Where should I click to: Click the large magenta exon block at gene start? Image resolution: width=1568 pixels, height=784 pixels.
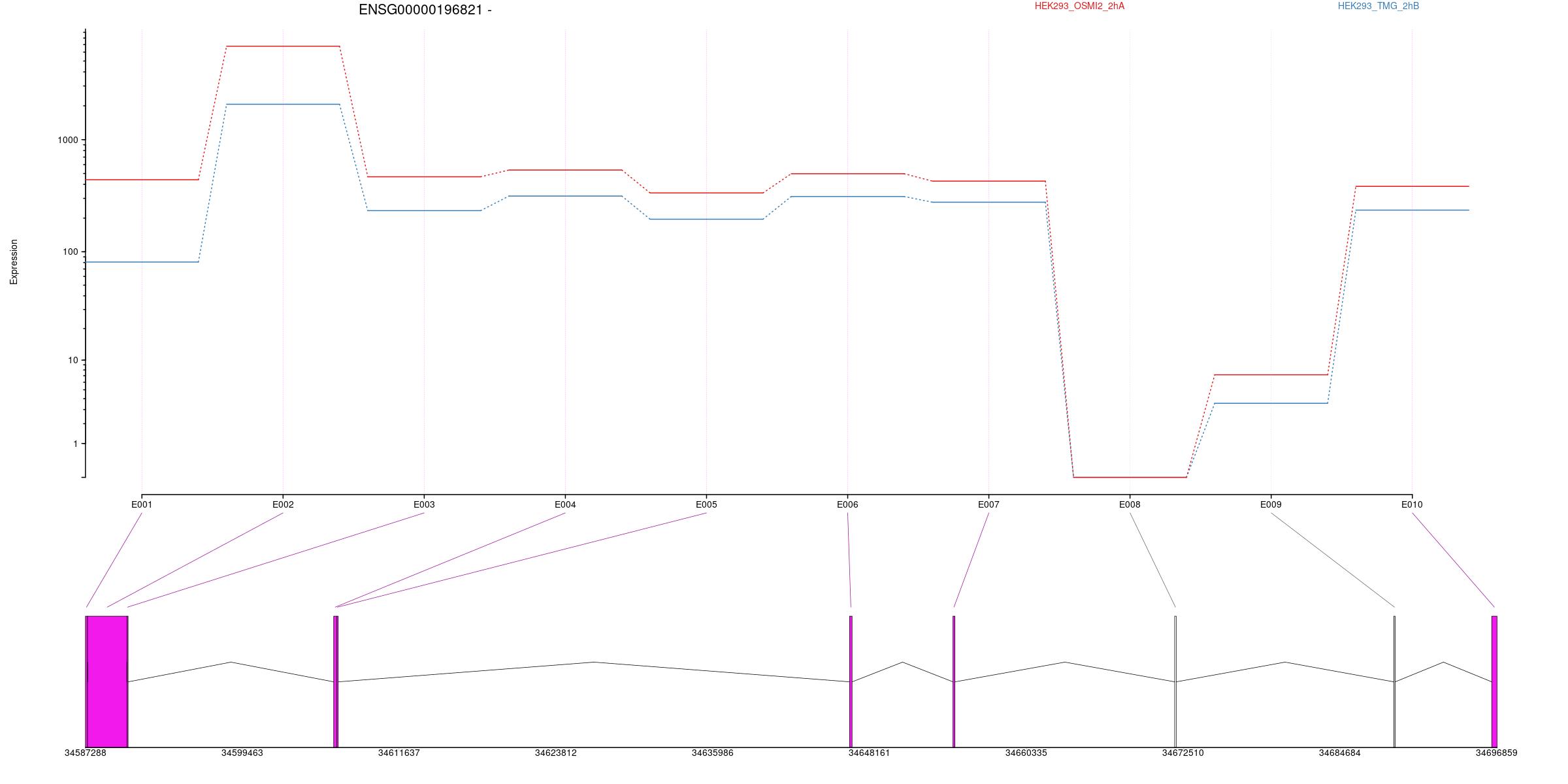click(x=107, y=681)
